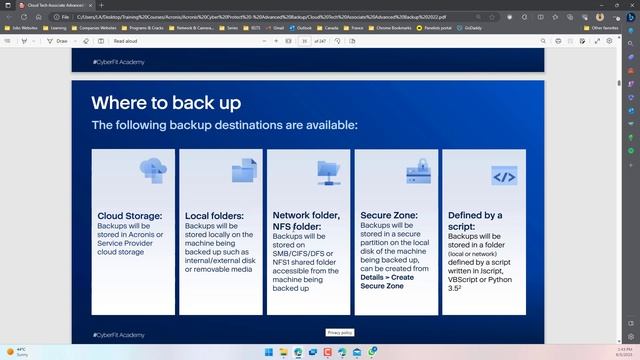This screenshot has height=360, width=640.
Task: Open the Series bookmarks folder
Action: (229, 28)
